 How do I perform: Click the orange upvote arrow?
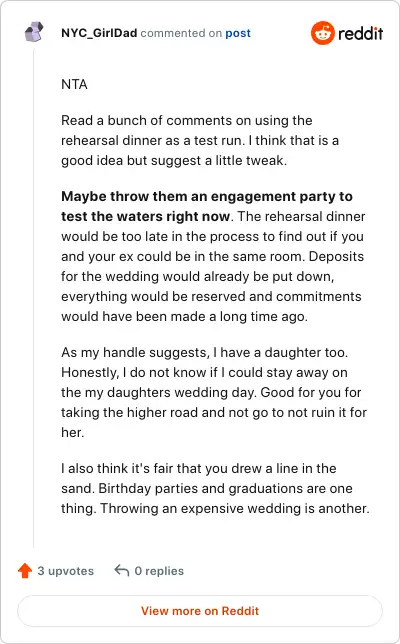click(x=25, y=570)
